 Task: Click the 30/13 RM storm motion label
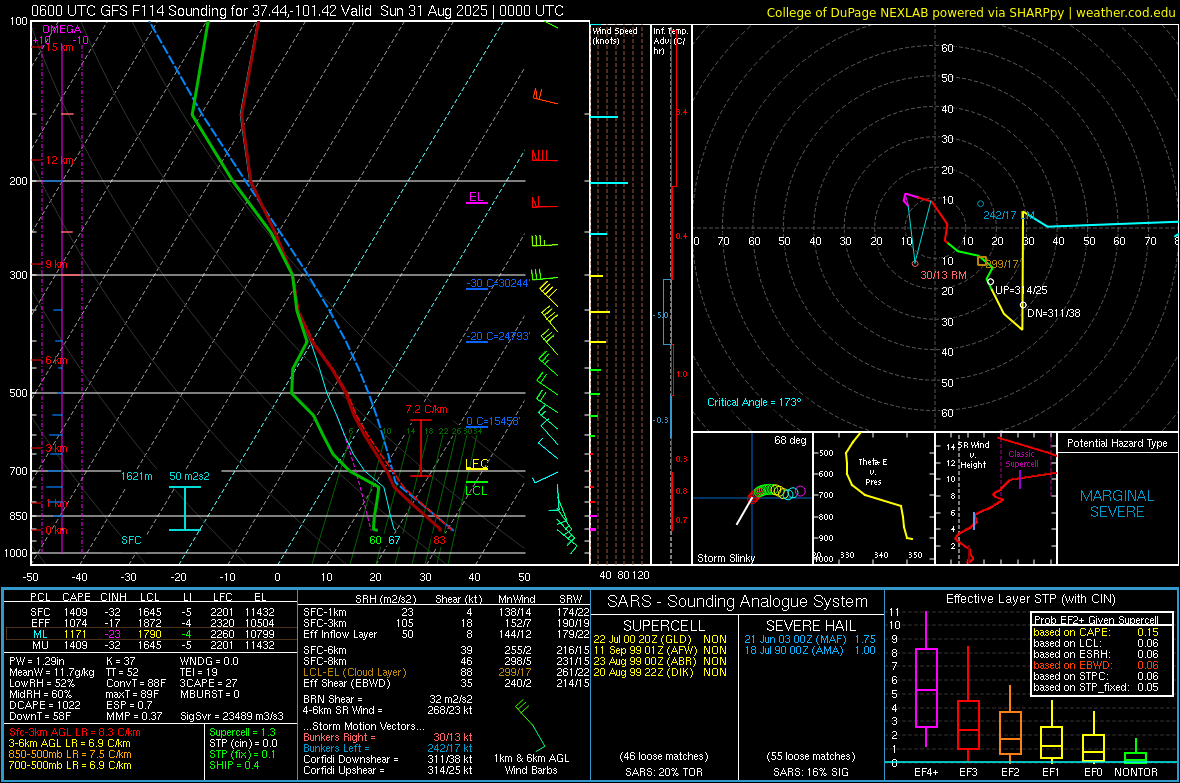coord(943,276)
